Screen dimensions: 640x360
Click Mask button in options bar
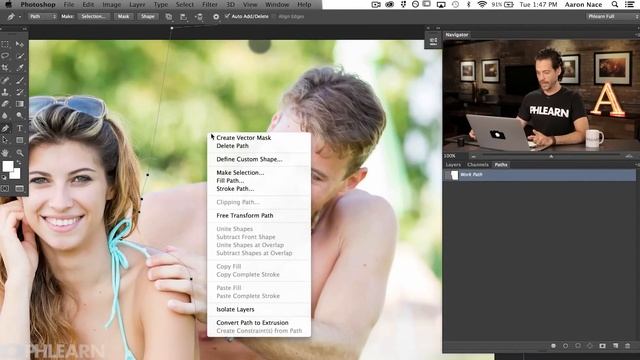tap(124, 17)
